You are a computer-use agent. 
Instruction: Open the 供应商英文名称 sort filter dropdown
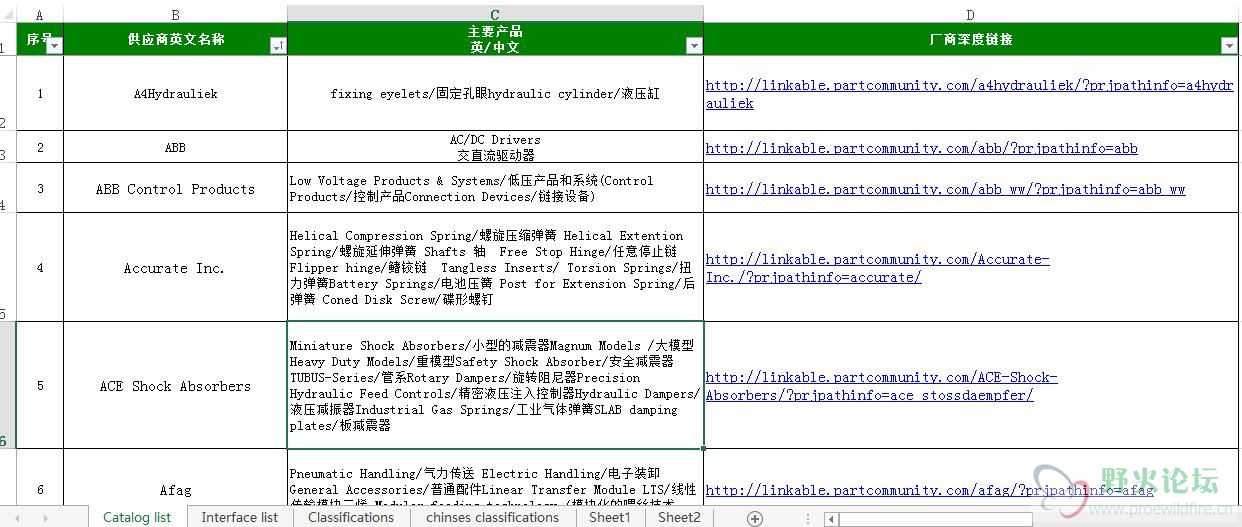[278, 46]
